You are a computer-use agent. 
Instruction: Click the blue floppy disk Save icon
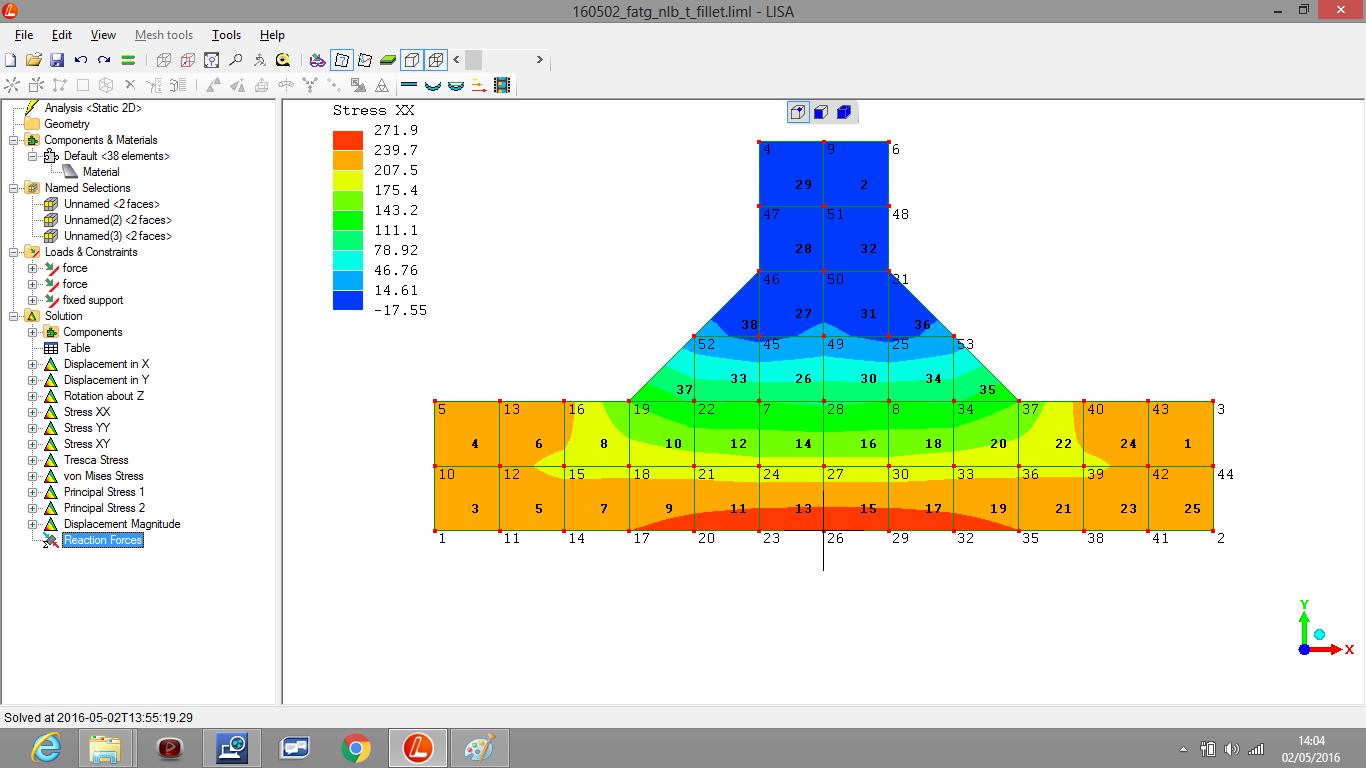pos(57,60)
